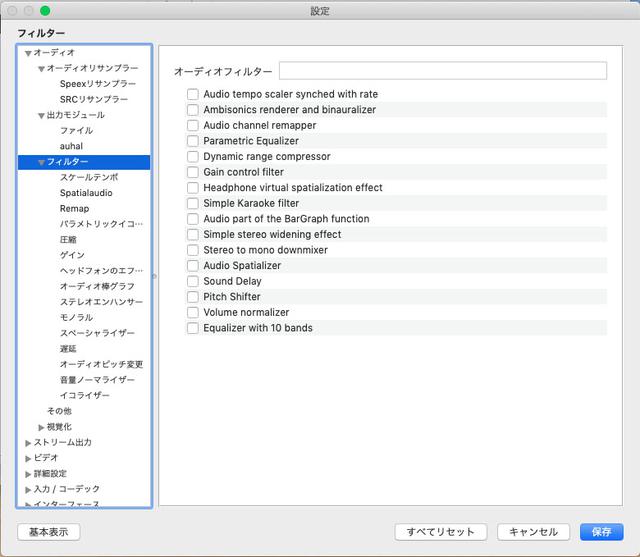Viewport: 640px width, 557px height.
Task: Switch to 基本表示 view
Action: tap(49, 532)
